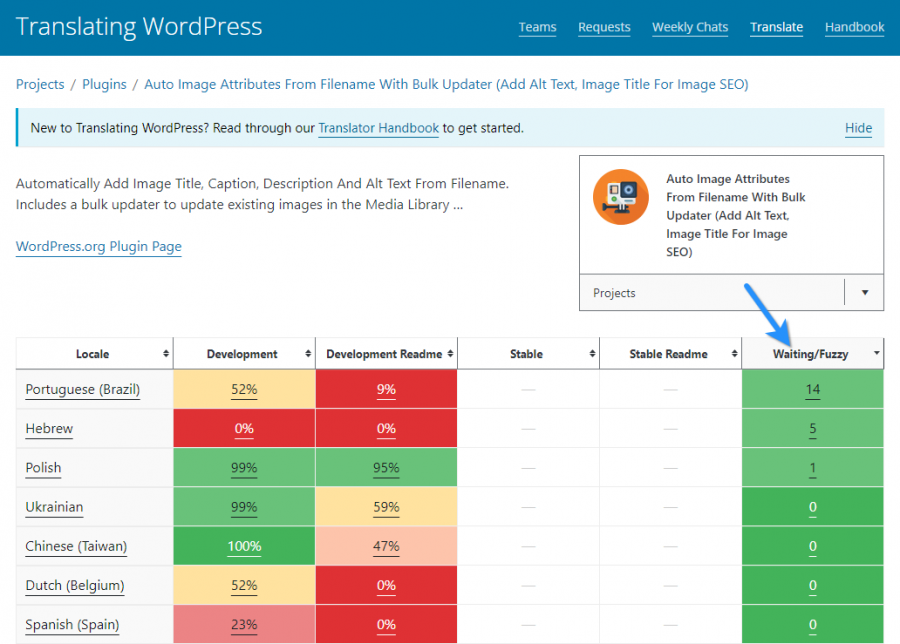This screenshot has width=900, height=644.
Task: Visit the WordPress.org Plugin Page
Action: (98, 246)
